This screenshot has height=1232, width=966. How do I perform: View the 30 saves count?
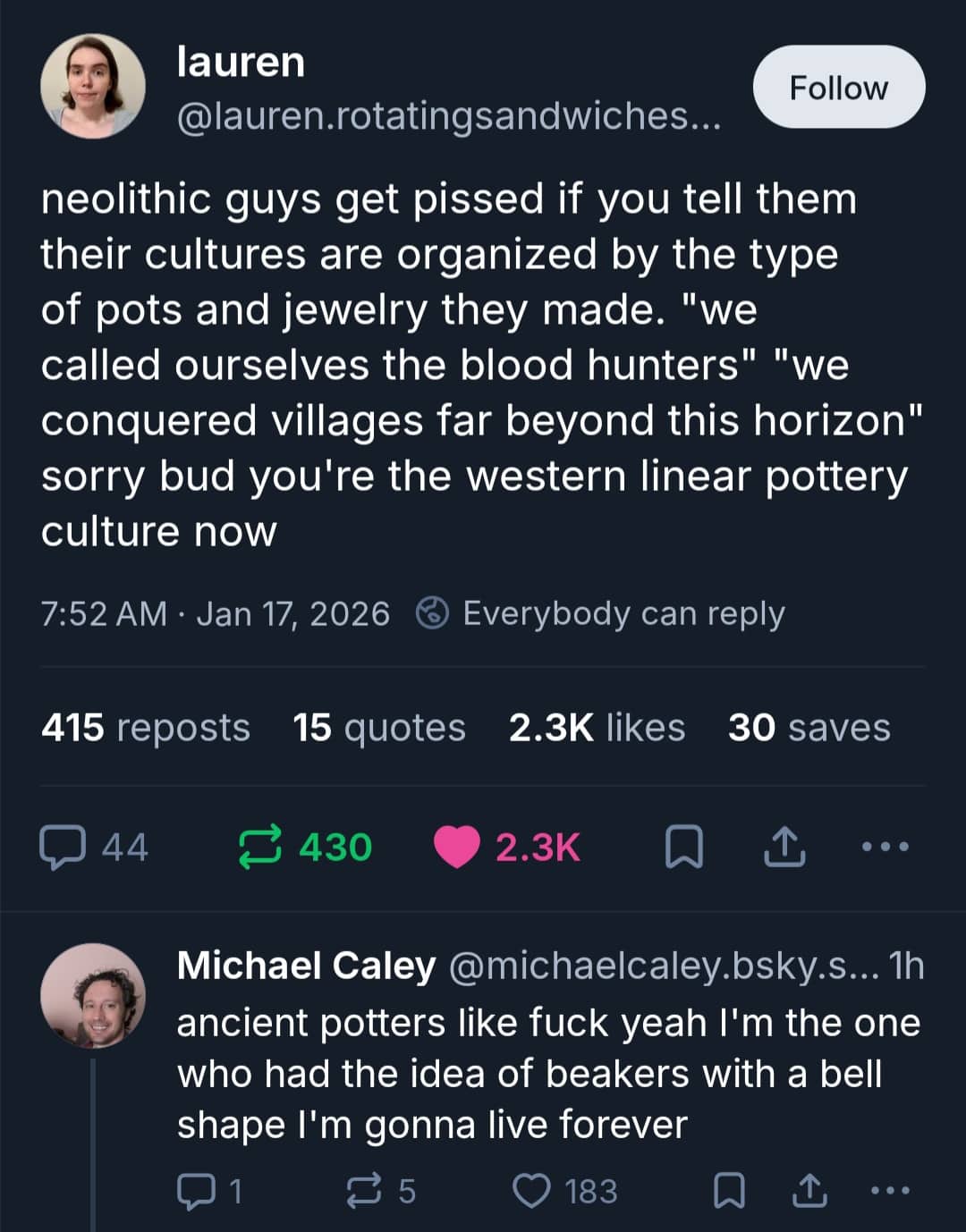click(809, 728)
